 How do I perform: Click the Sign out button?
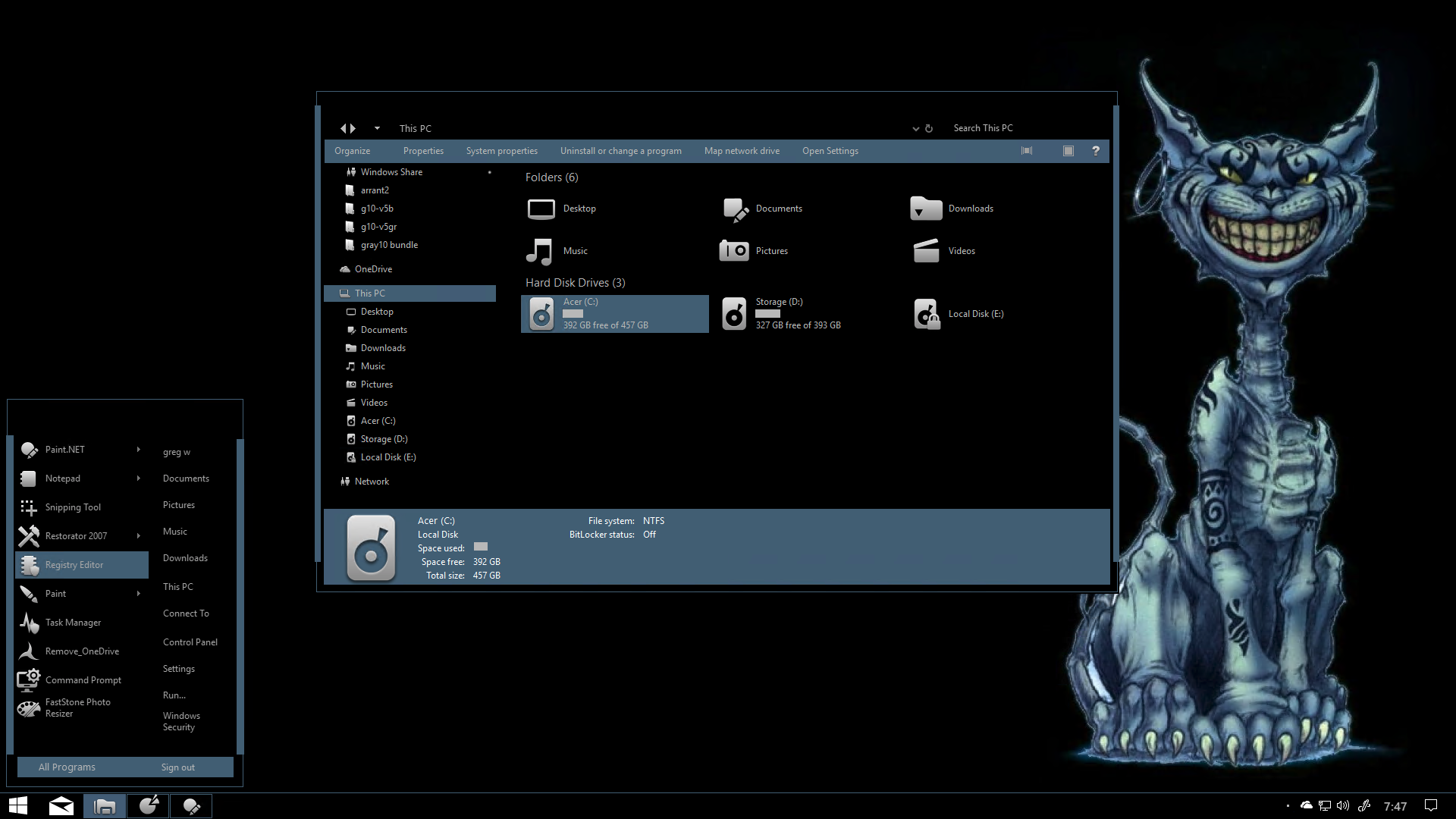click(177, 767)
